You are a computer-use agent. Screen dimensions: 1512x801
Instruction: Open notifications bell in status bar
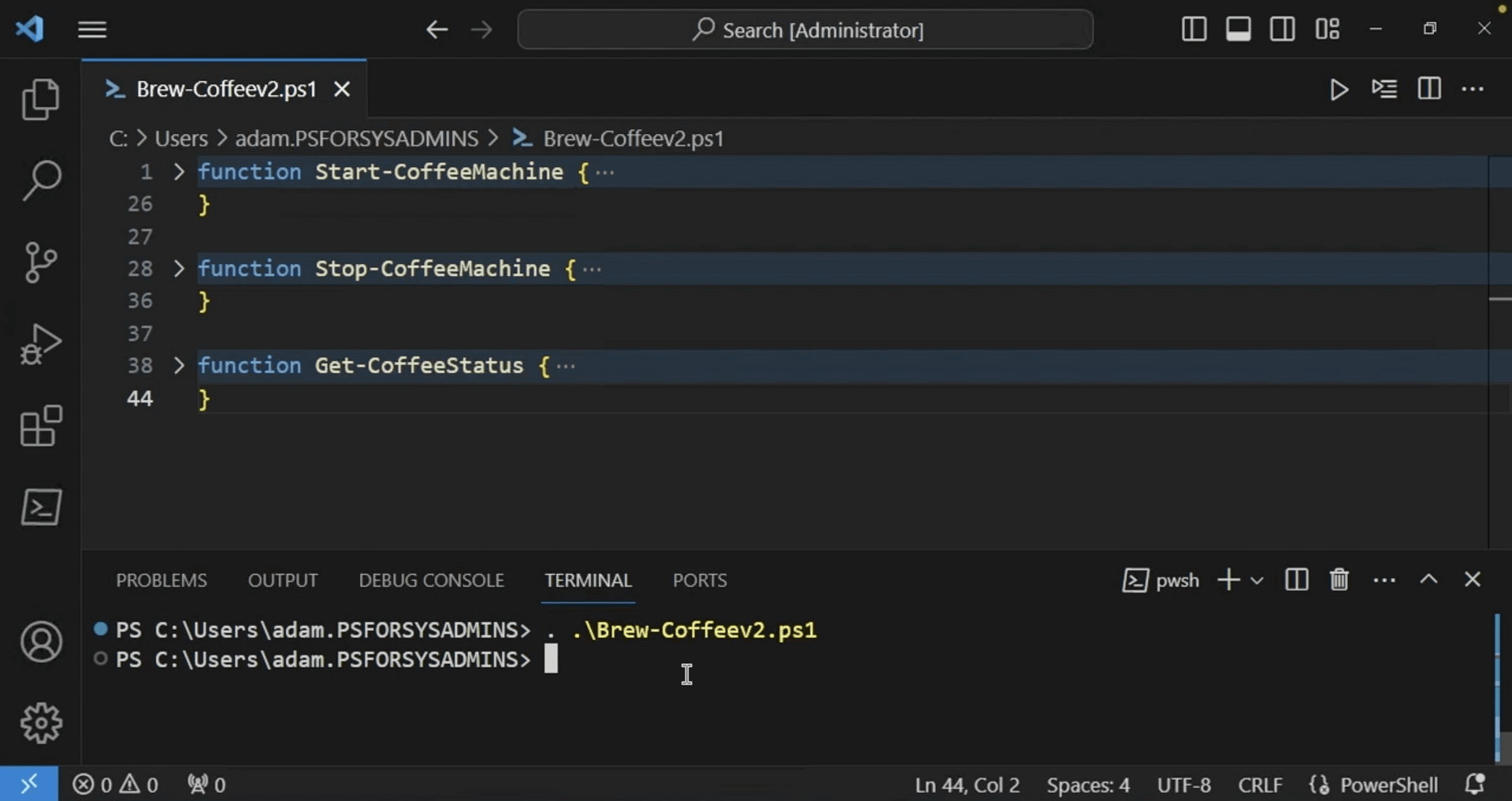click(x=1475, y=784)
